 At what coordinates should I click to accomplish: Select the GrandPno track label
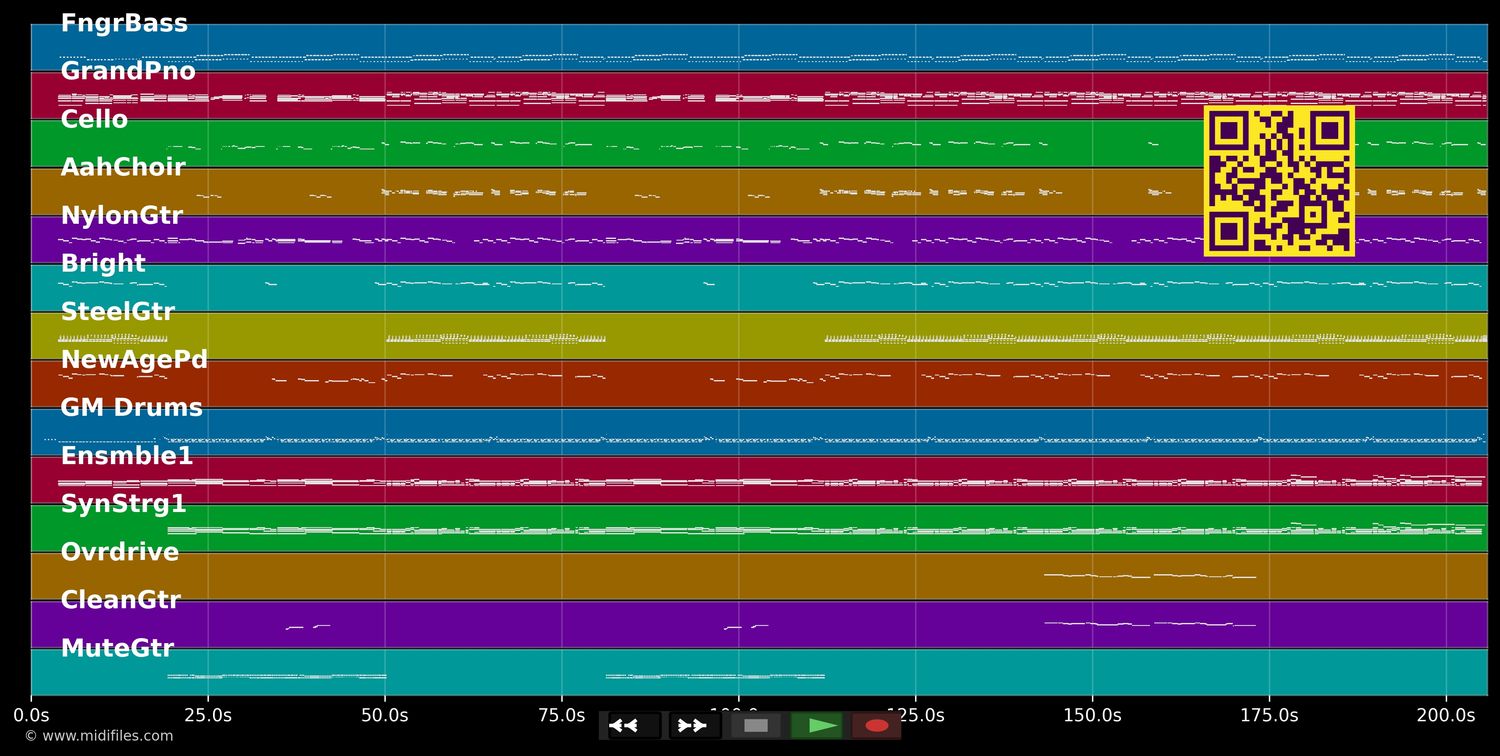128,71
